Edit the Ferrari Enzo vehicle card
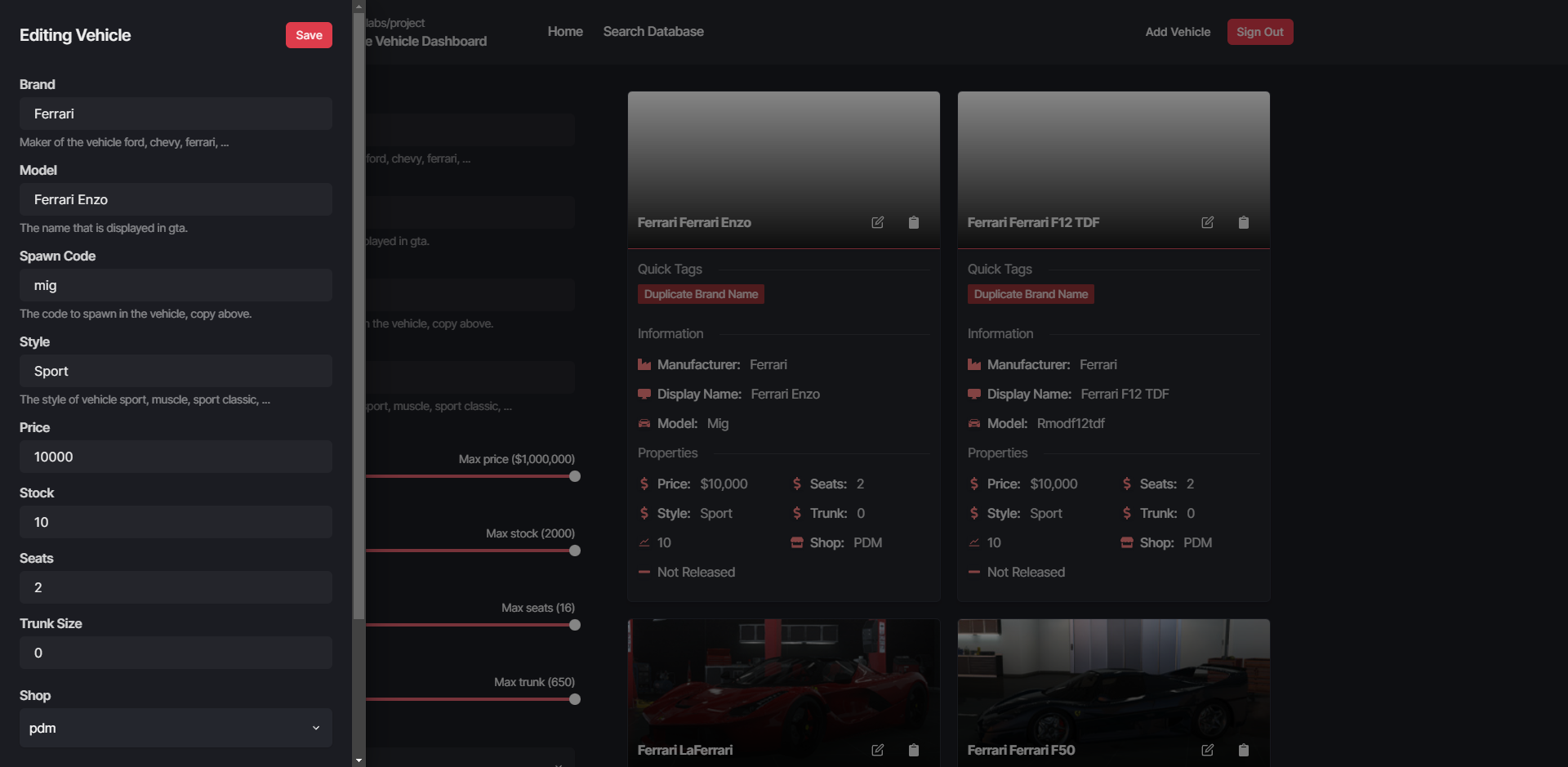The width and height of the screenshot is (1568, 767). pos(878,221)
